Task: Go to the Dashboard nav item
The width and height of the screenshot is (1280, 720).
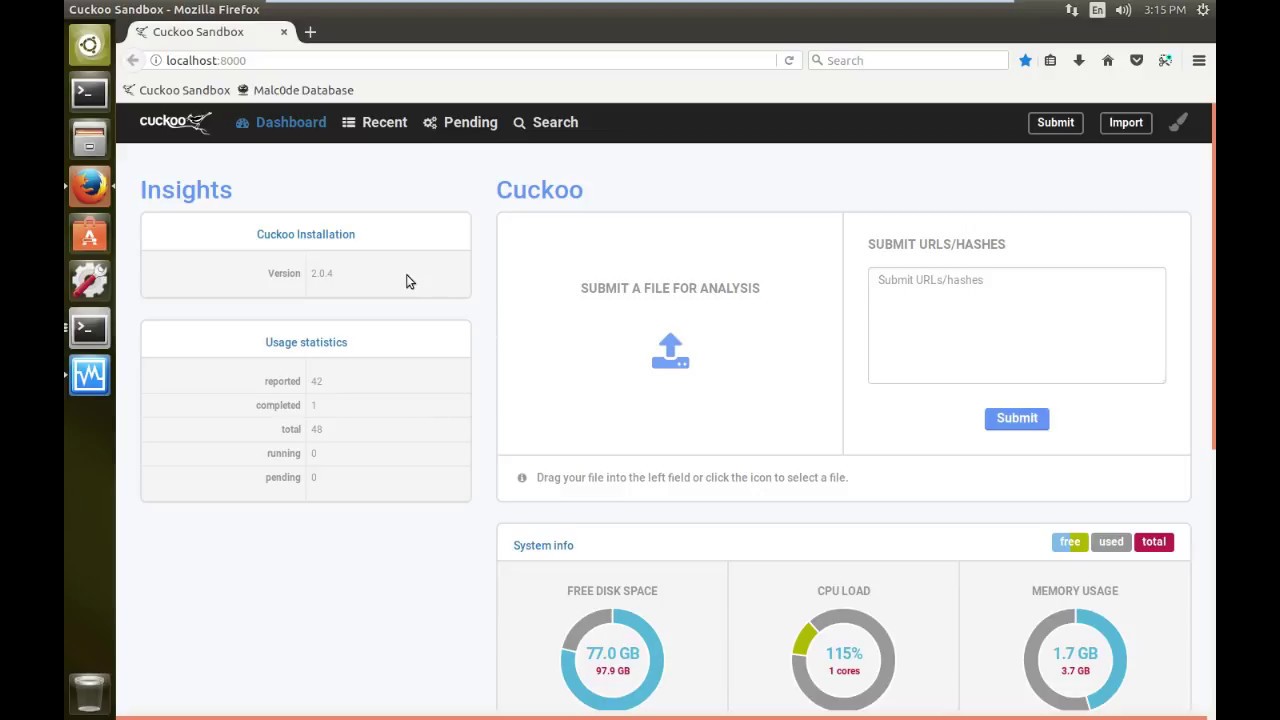Action: [281, 122]
